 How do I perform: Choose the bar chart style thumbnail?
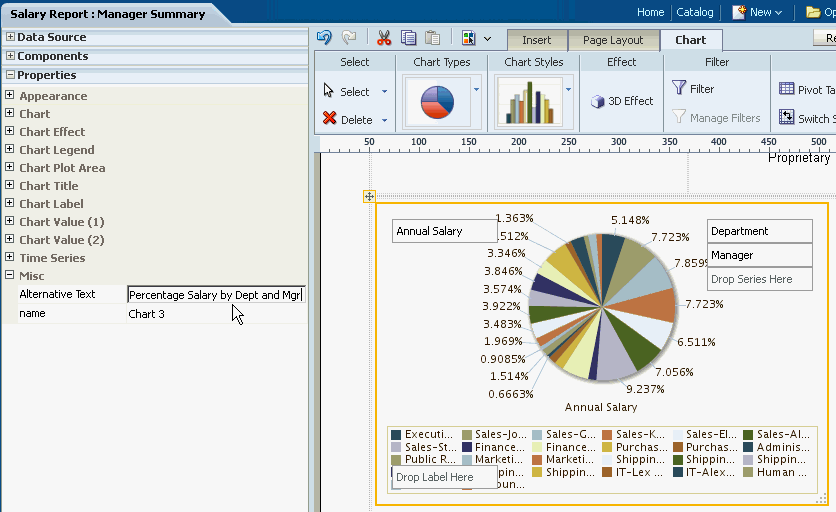pyautogui.click(x=529, y=102)
